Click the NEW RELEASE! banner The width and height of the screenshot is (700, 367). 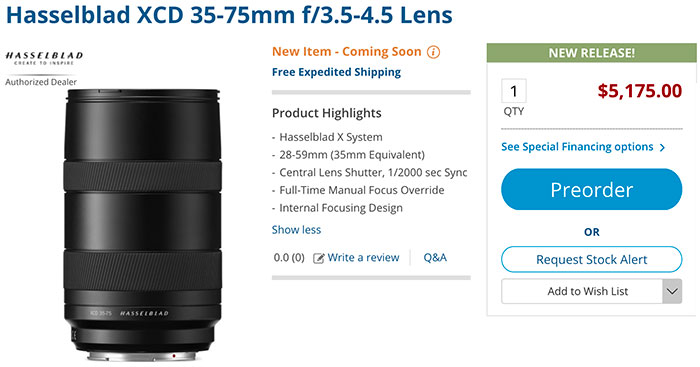592,53
